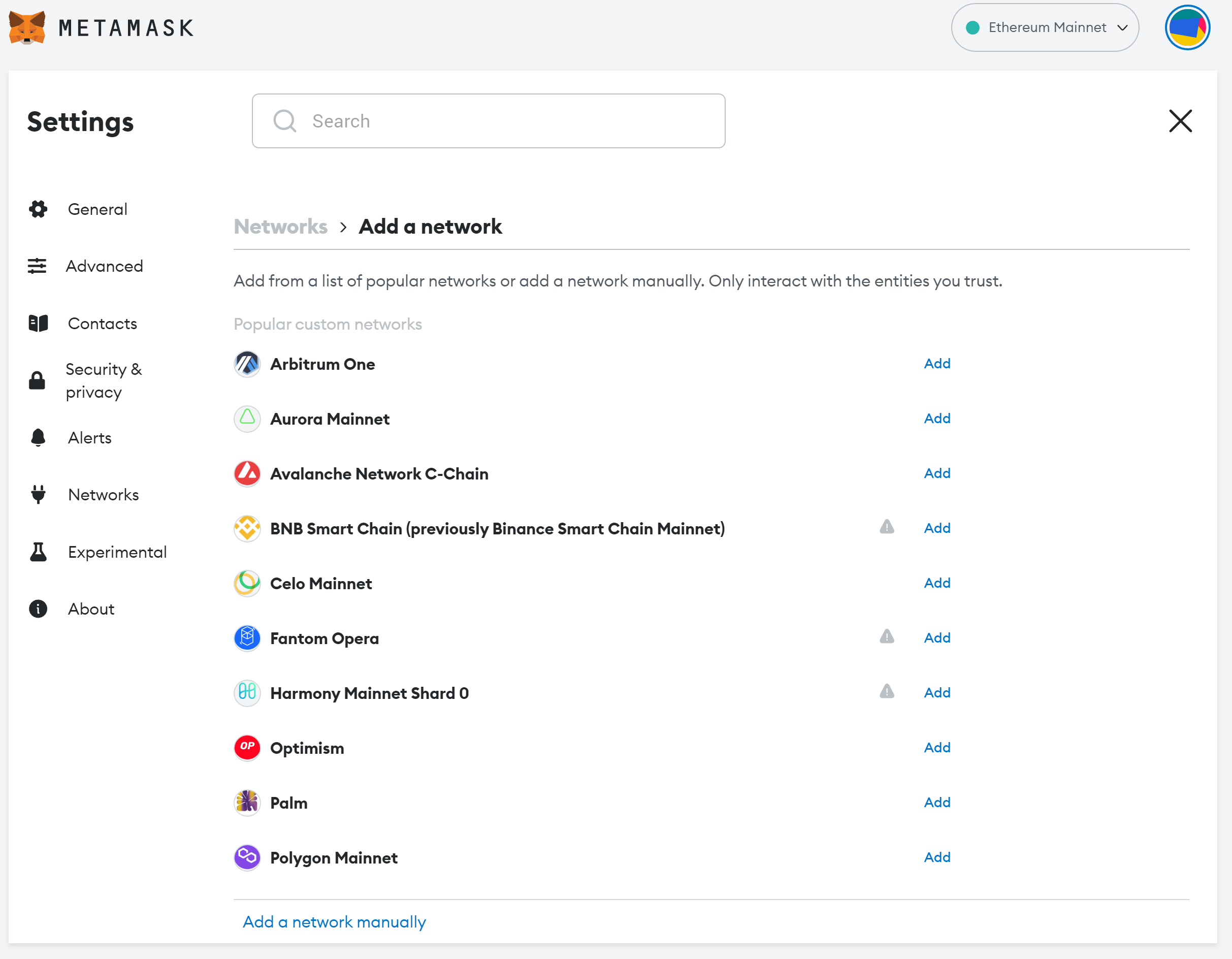The width and height of the screenshot is (1232, 959).
Task: Open the account avatar menu
Action: pos(1187,27)
